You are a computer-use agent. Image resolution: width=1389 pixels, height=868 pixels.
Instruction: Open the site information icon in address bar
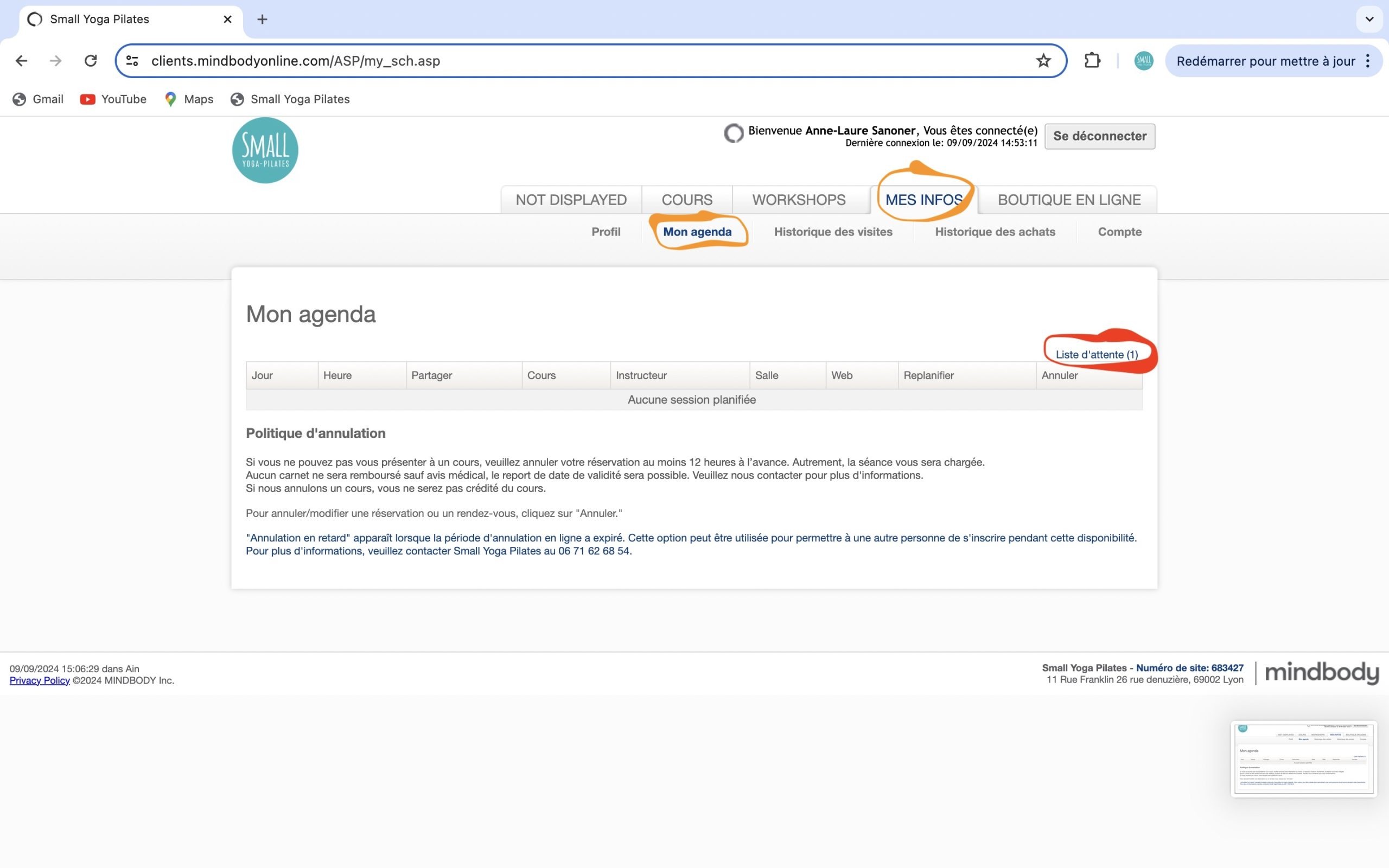coord(132,61)
